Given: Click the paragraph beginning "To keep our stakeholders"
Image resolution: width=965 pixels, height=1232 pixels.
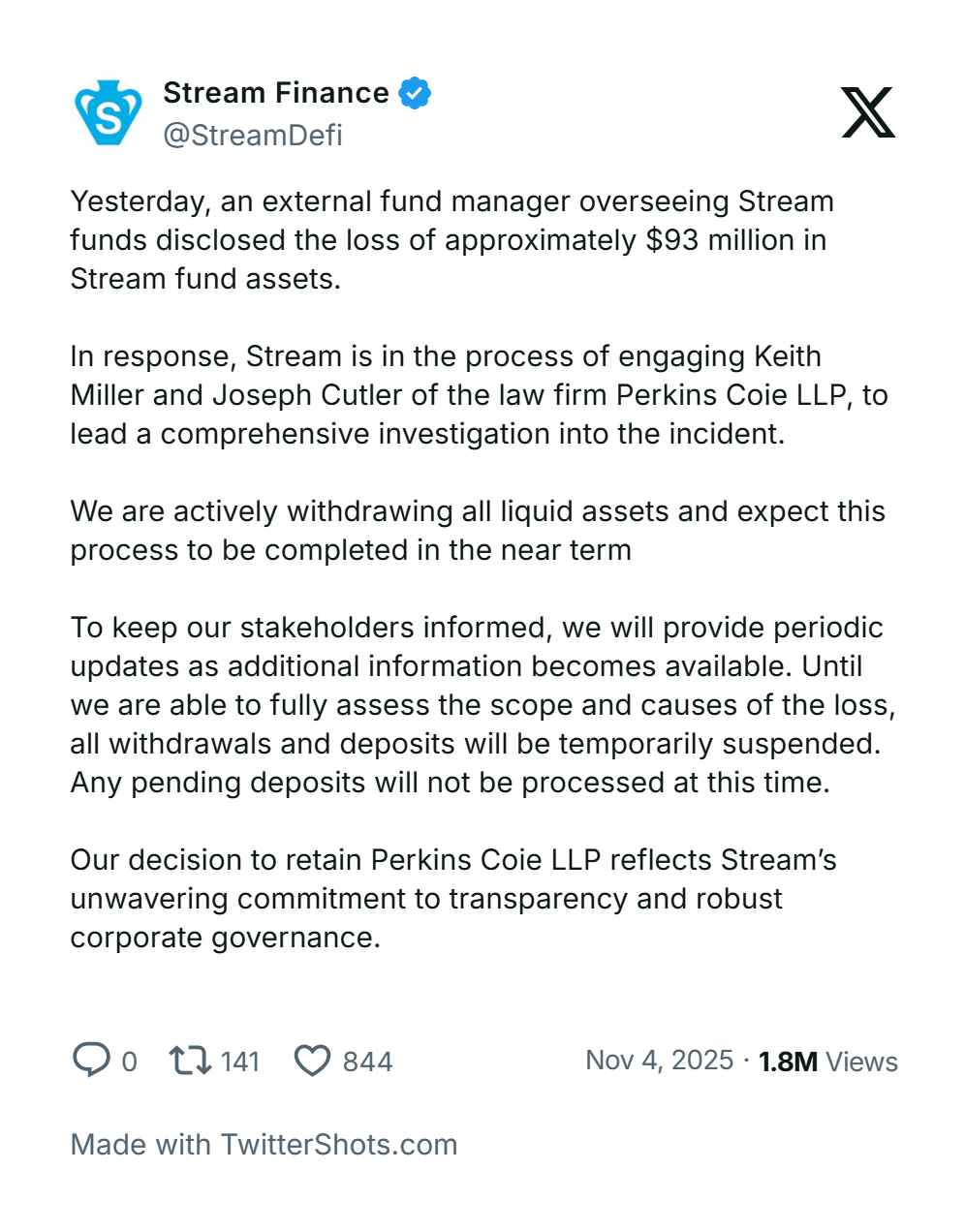Looking at the screenshot, I should pos(482,705).
